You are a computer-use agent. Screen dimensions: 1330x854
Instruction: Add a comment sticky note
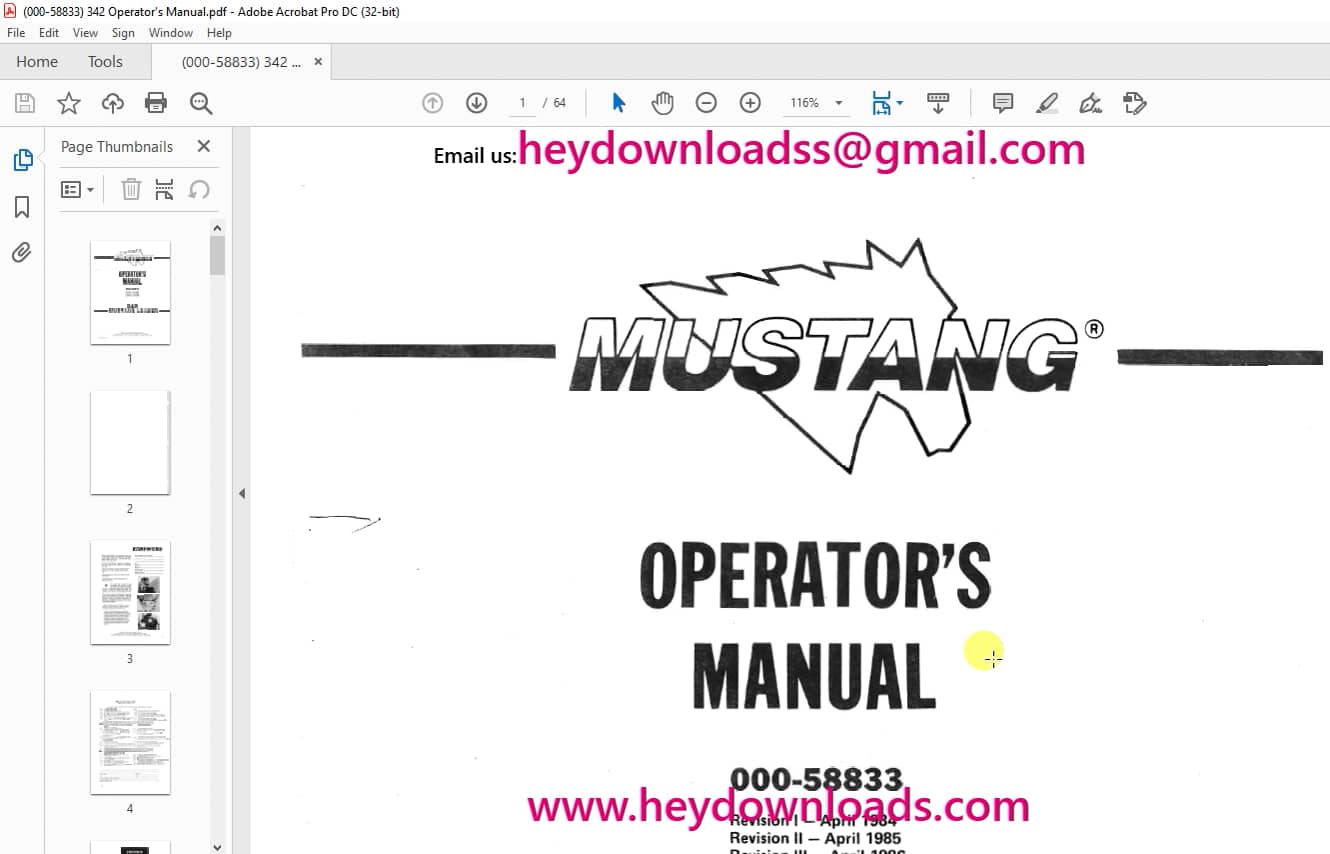point(1003,103)
